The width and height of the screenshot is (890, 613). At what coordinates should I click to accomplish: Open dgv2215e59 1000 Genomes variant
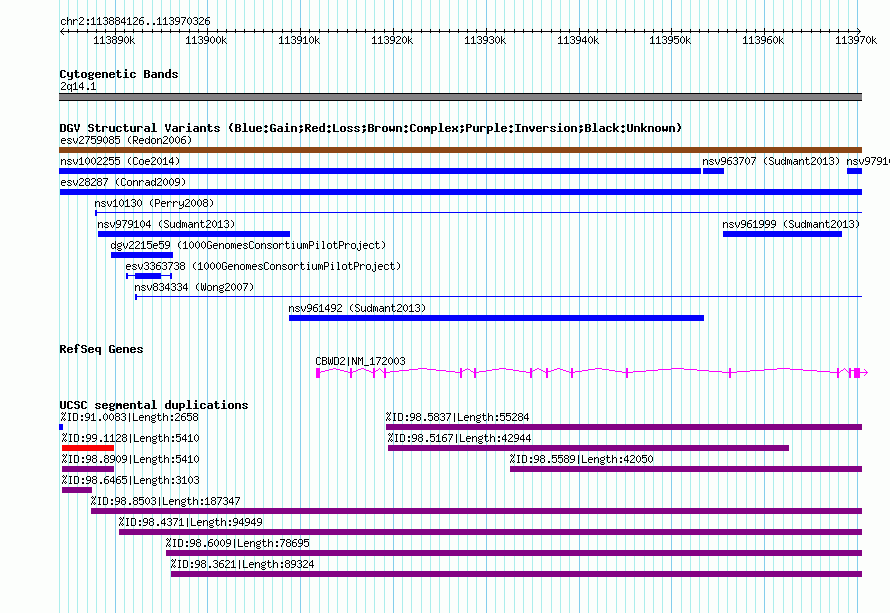142,255
